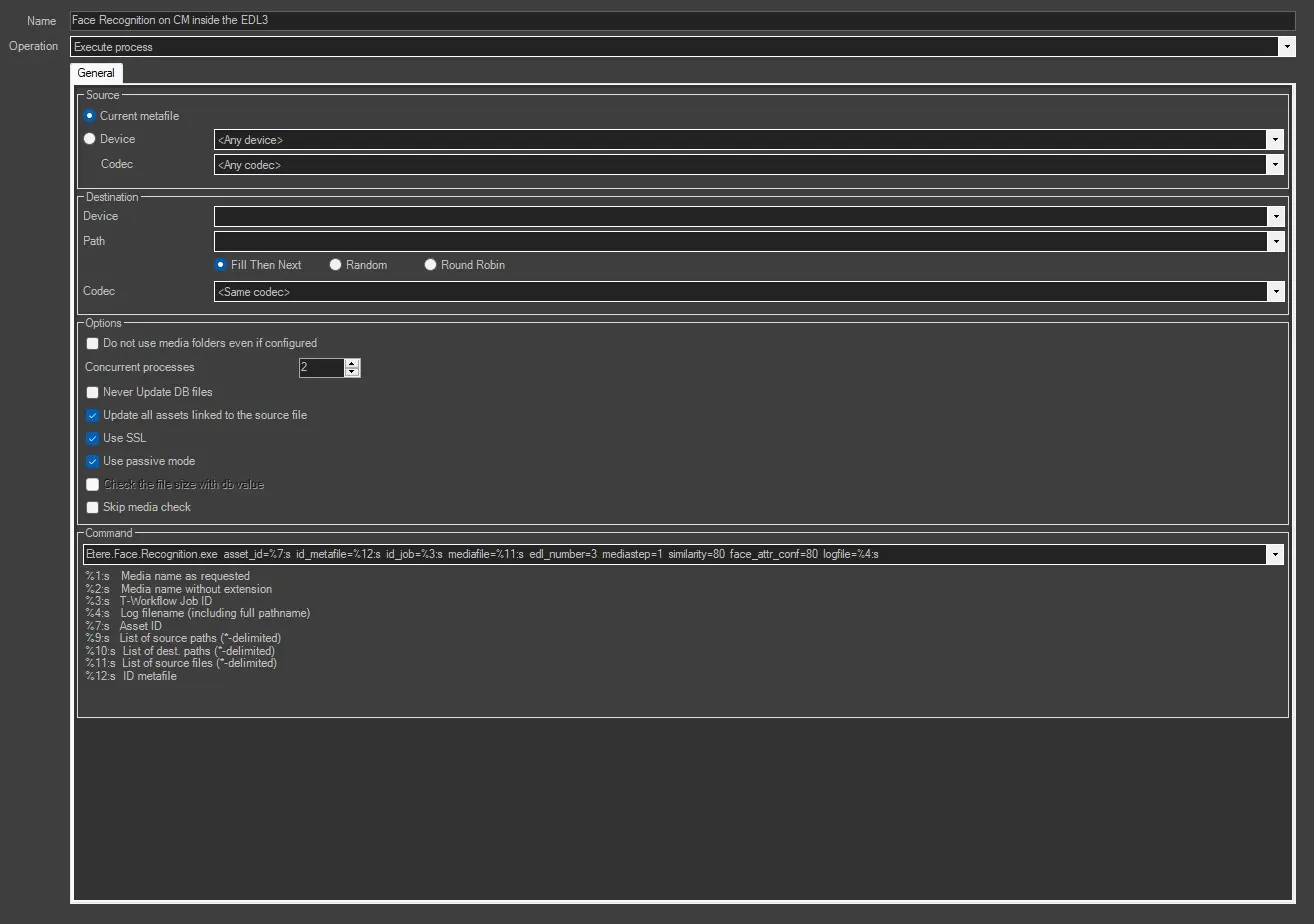
Task: Choose the Random distribution option
Action: coord(336,265)
